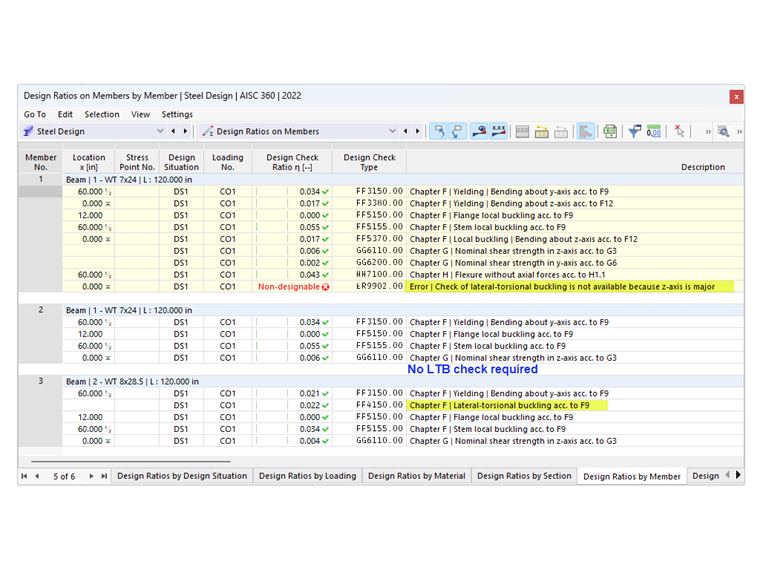
Task: Click the Location x [in] column header
Action: [89, 162]
